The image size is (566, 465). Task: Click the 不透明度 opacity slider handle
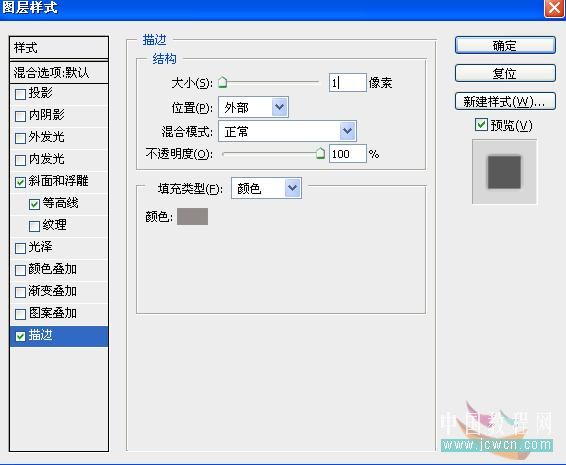point(320,153)
